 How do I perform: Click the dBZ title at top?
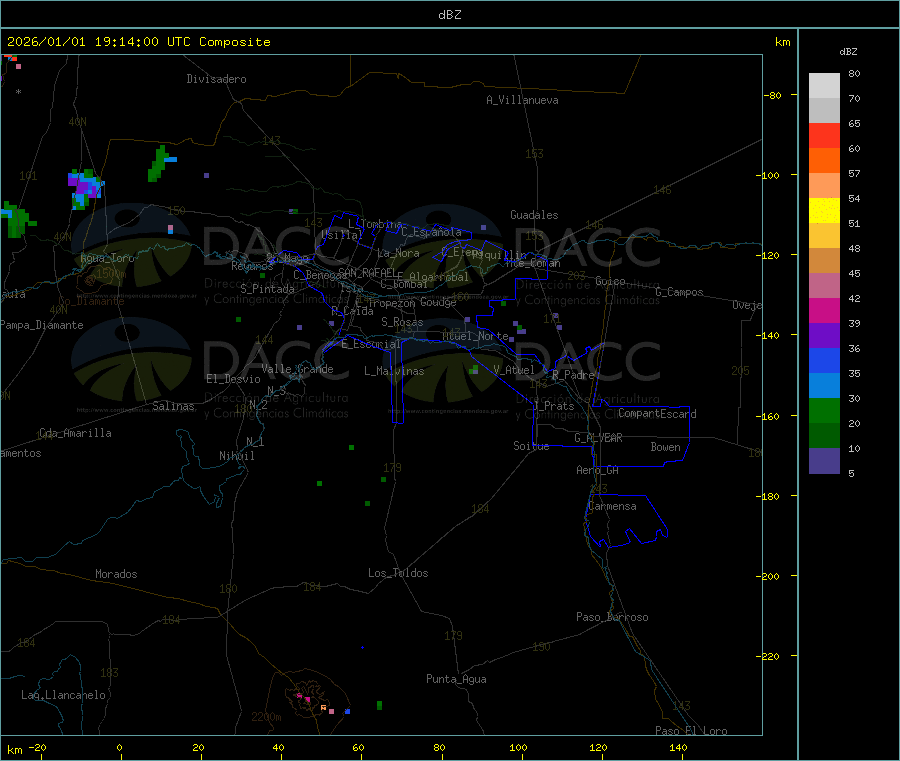pyautogui.click(x=449, y=14)
